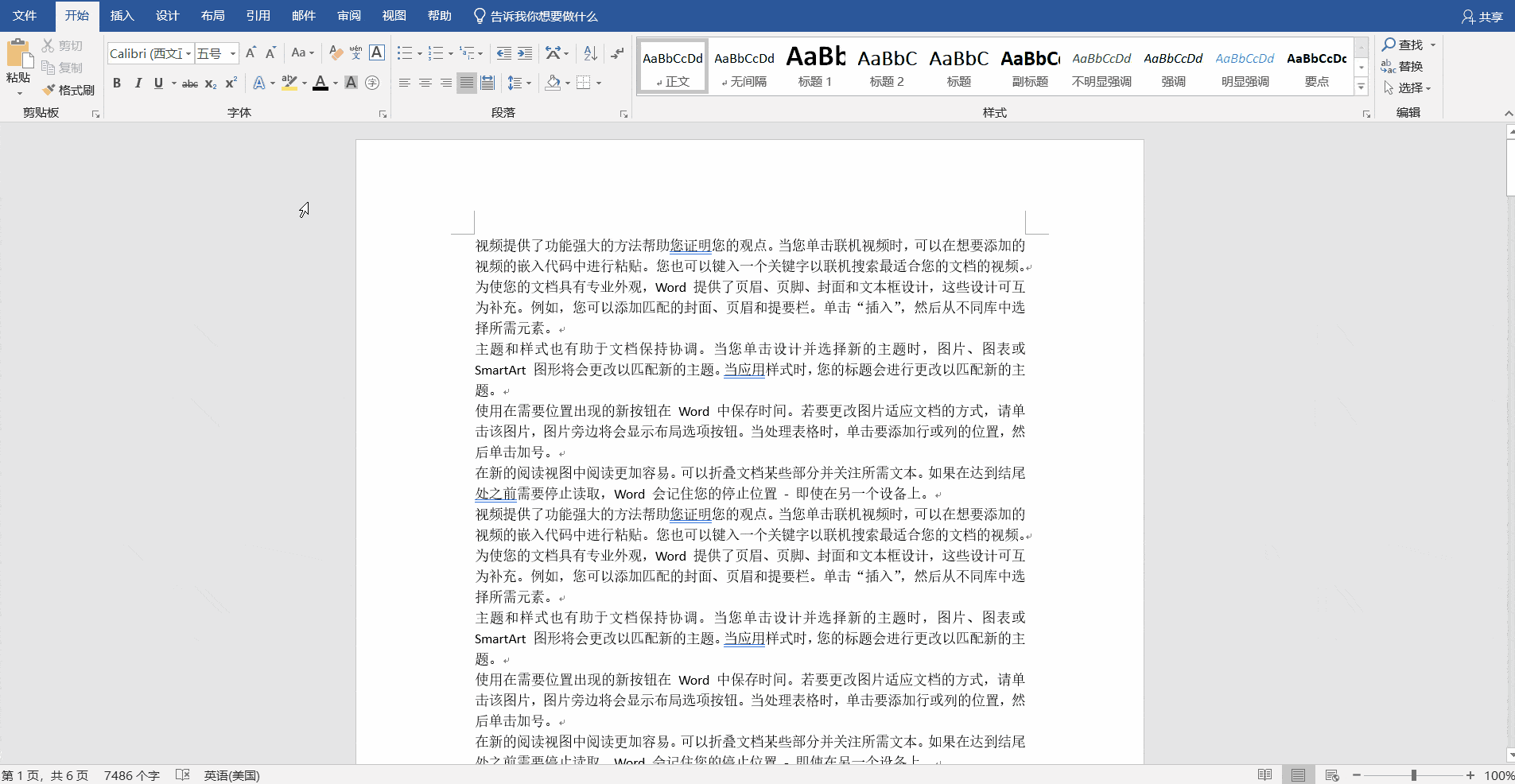The height and width of the screenshot is (784, 1515).
Task: Switch to the 插入 (Insert) ribbon tab
Action: [x=122, y=16]
